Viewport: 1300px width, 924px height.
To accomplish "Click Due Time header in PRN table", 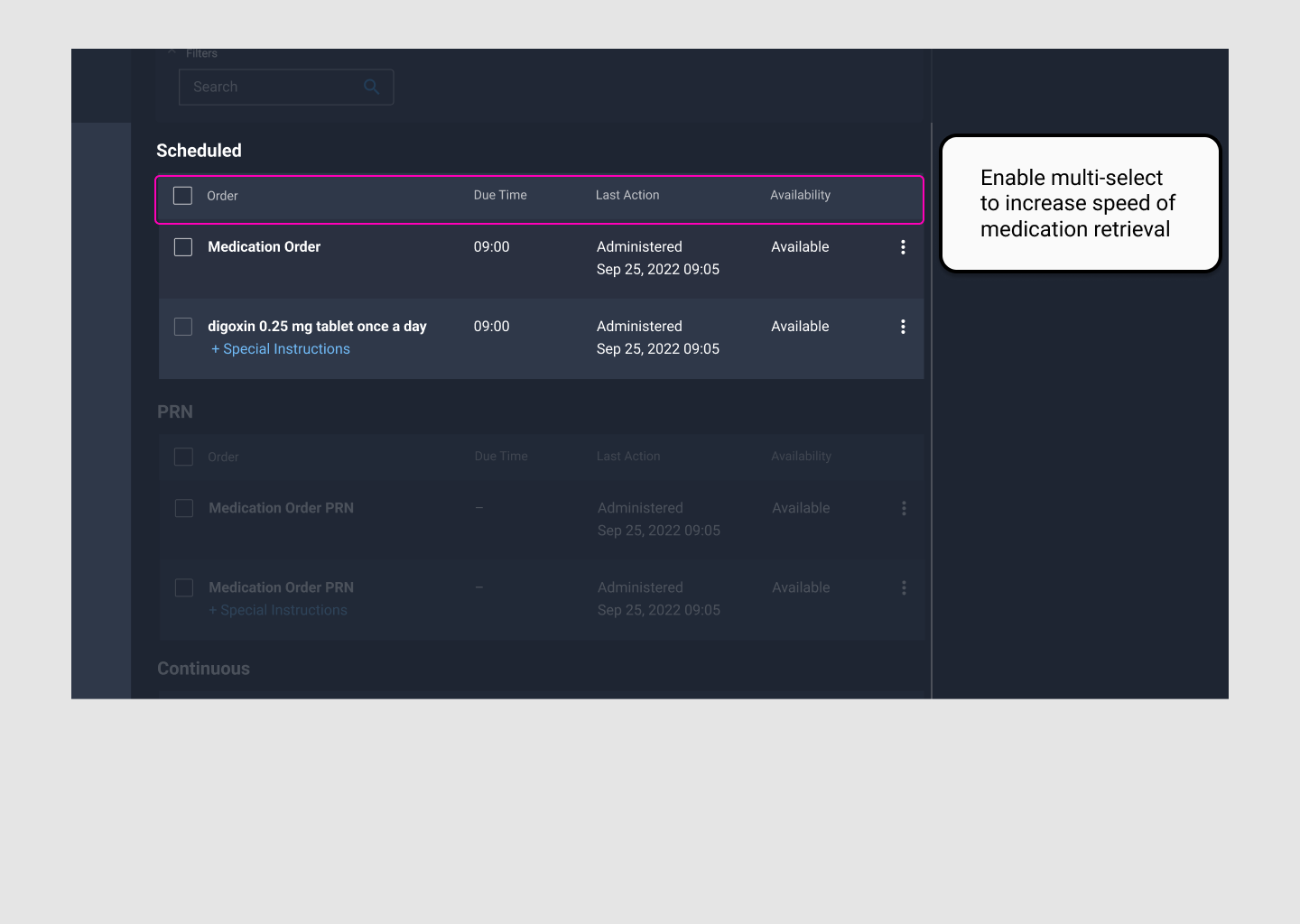I will click(501, 457).
